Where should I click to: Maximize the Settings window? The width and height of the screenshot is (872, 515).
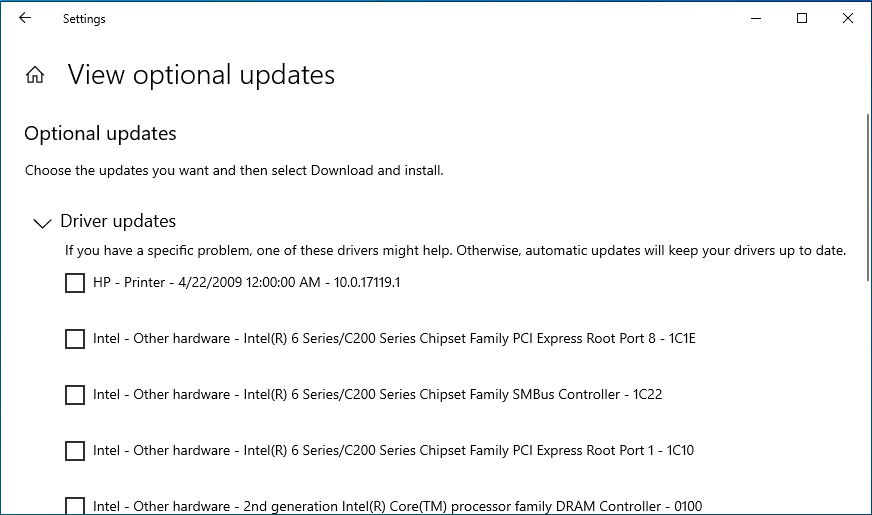[802, 18]
